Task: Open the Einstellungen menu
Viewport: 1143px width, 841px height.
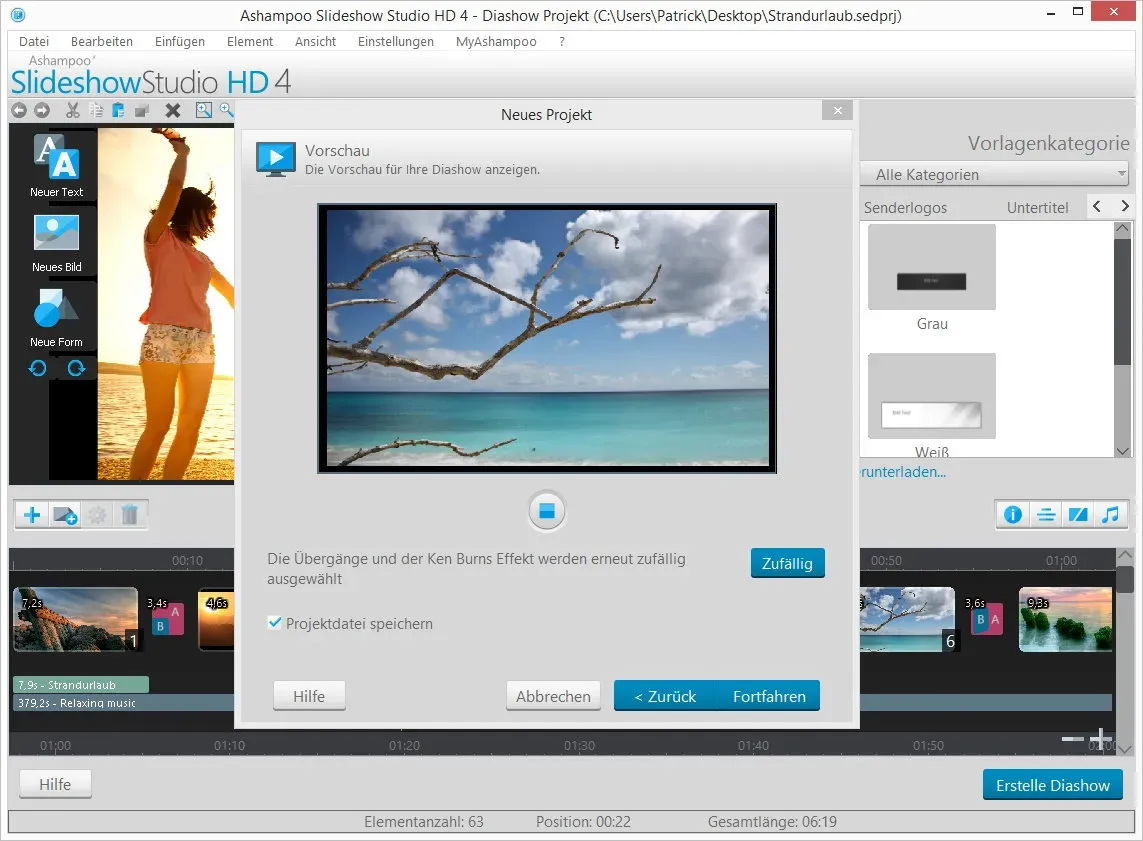Action: [x=395, y=42]
